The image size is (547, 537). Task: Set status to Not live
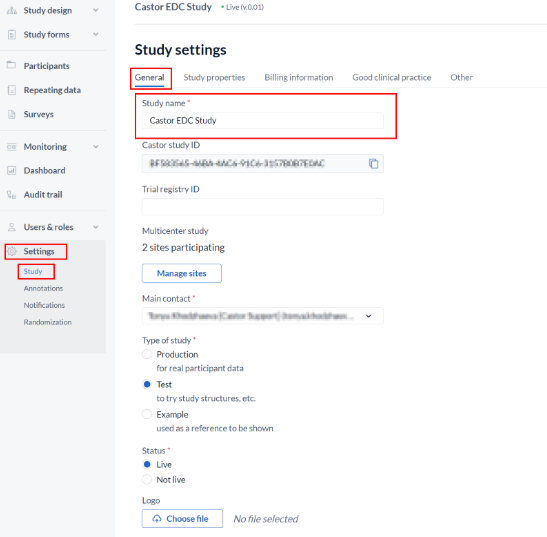point(147,479)
